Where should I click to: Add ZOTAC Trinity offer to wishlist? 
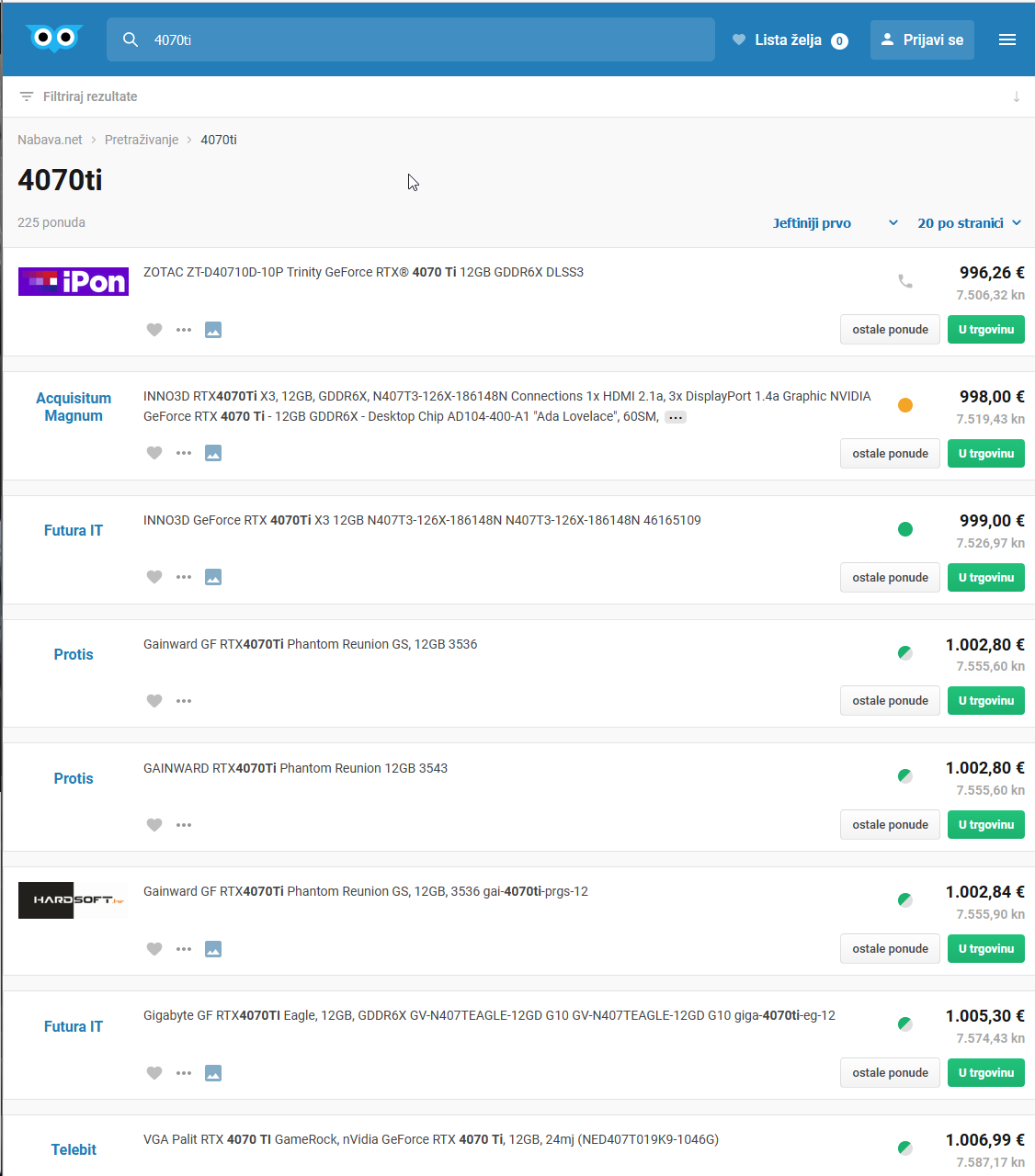pos(154,330)
